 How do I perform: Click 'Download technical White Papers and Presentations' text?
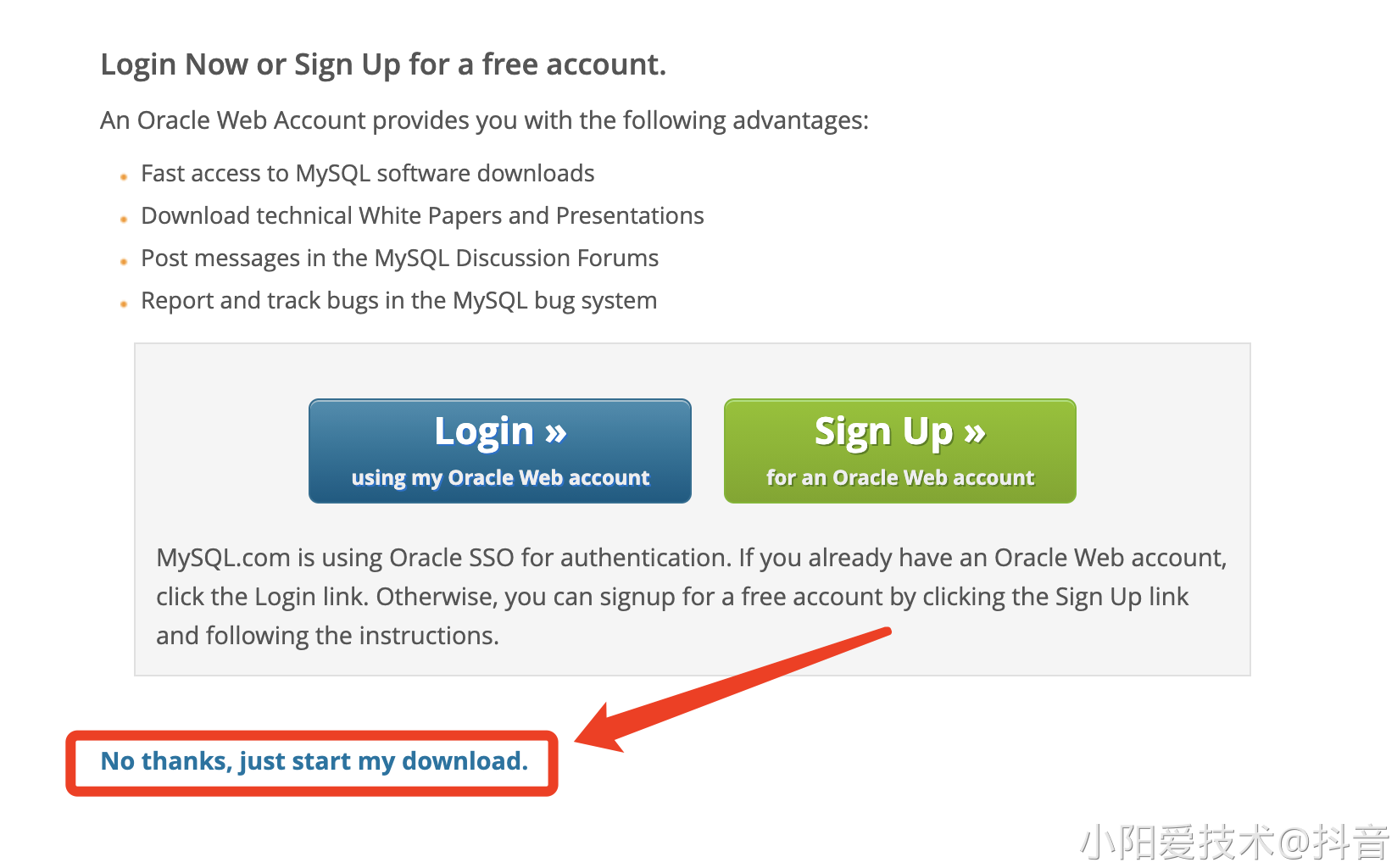click(x=422, y=216)
